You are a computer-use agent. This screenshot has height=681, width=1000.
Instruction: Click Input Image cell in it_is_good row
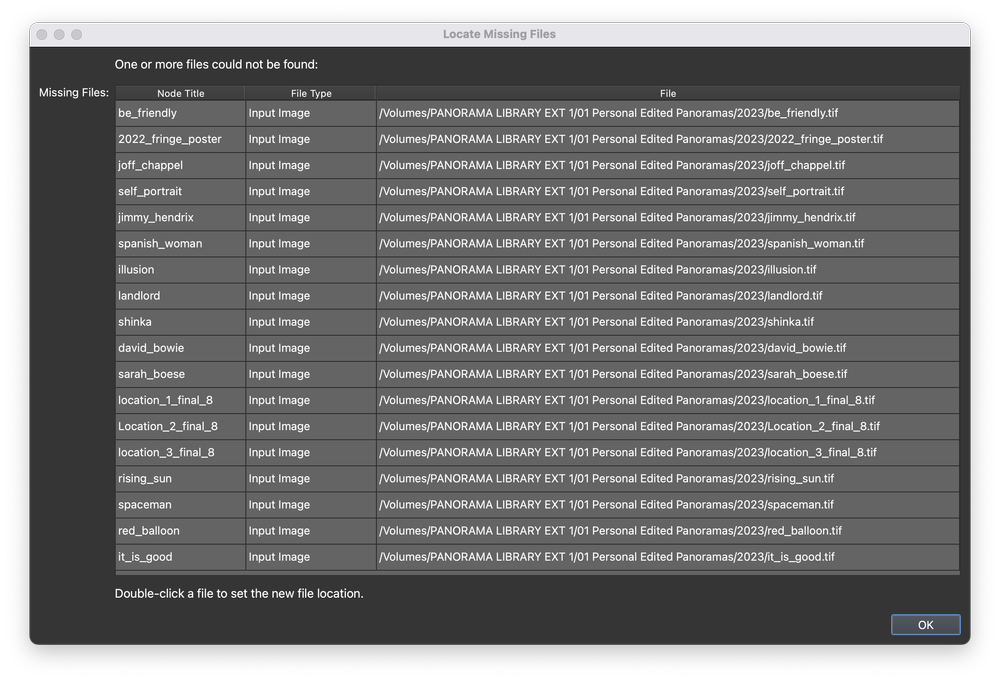coord(311,557)
